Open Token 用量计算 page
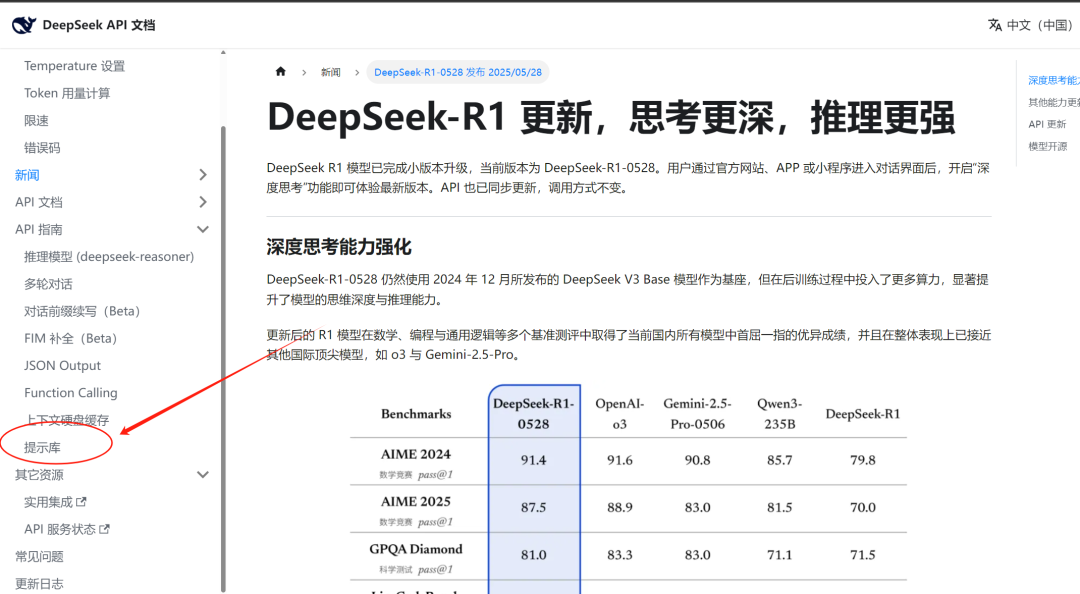Viewport: 1080px width, 594px height. click(67, 93)
